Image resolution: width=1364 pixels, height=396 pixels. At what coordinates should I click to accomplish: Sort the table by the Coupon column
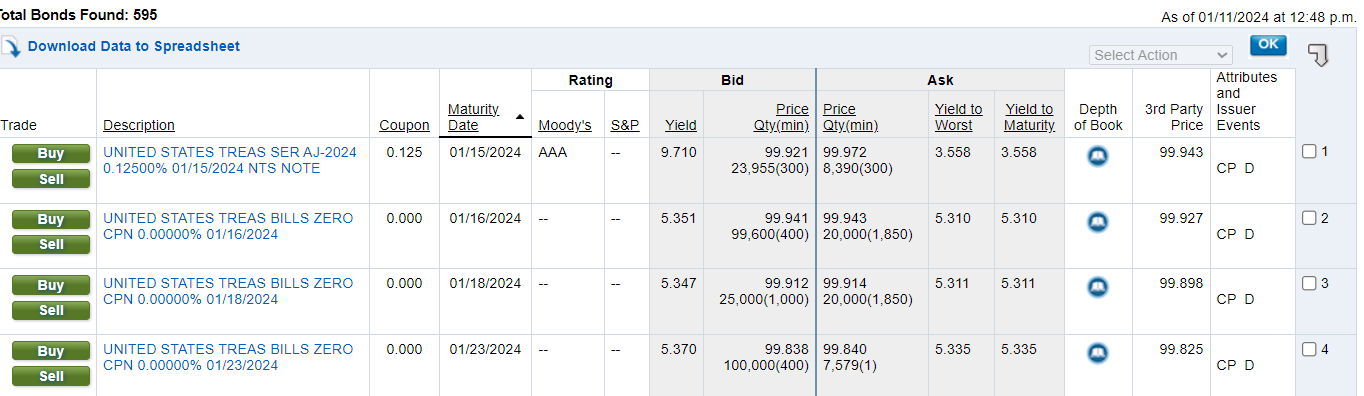pos(405,125)
